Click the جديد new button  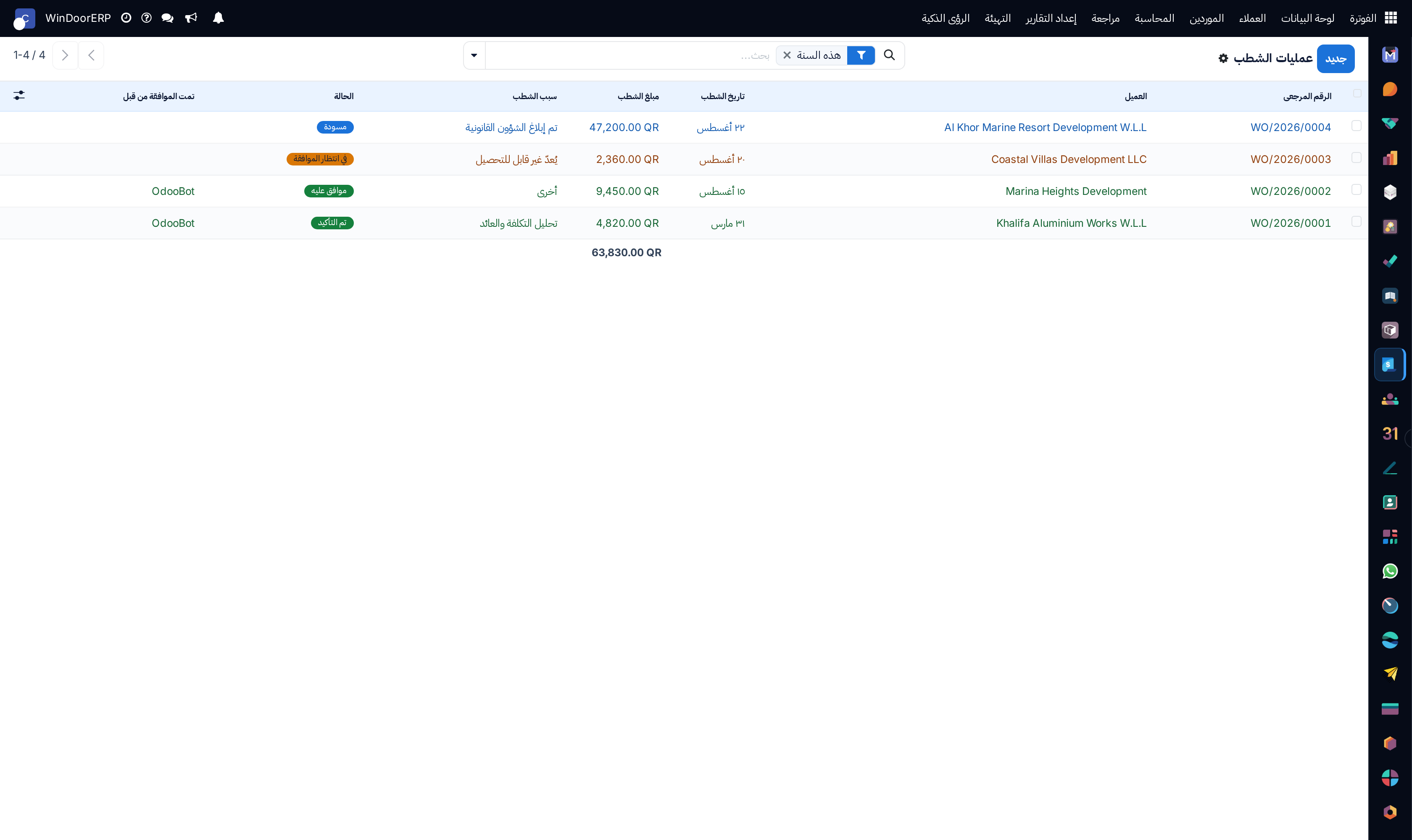pyautogui.click(x=1336, y=59)
